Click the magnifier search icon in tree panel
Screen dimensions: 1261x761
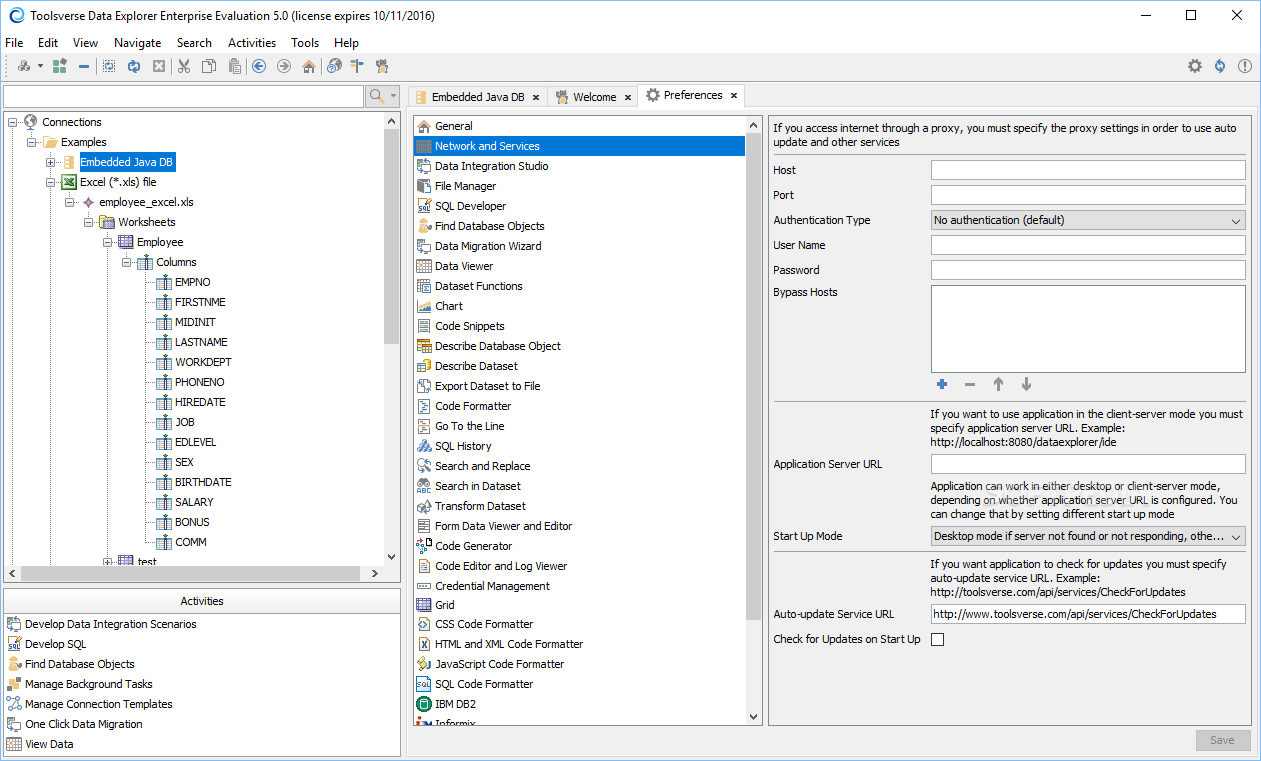click(x=377, y=96)
